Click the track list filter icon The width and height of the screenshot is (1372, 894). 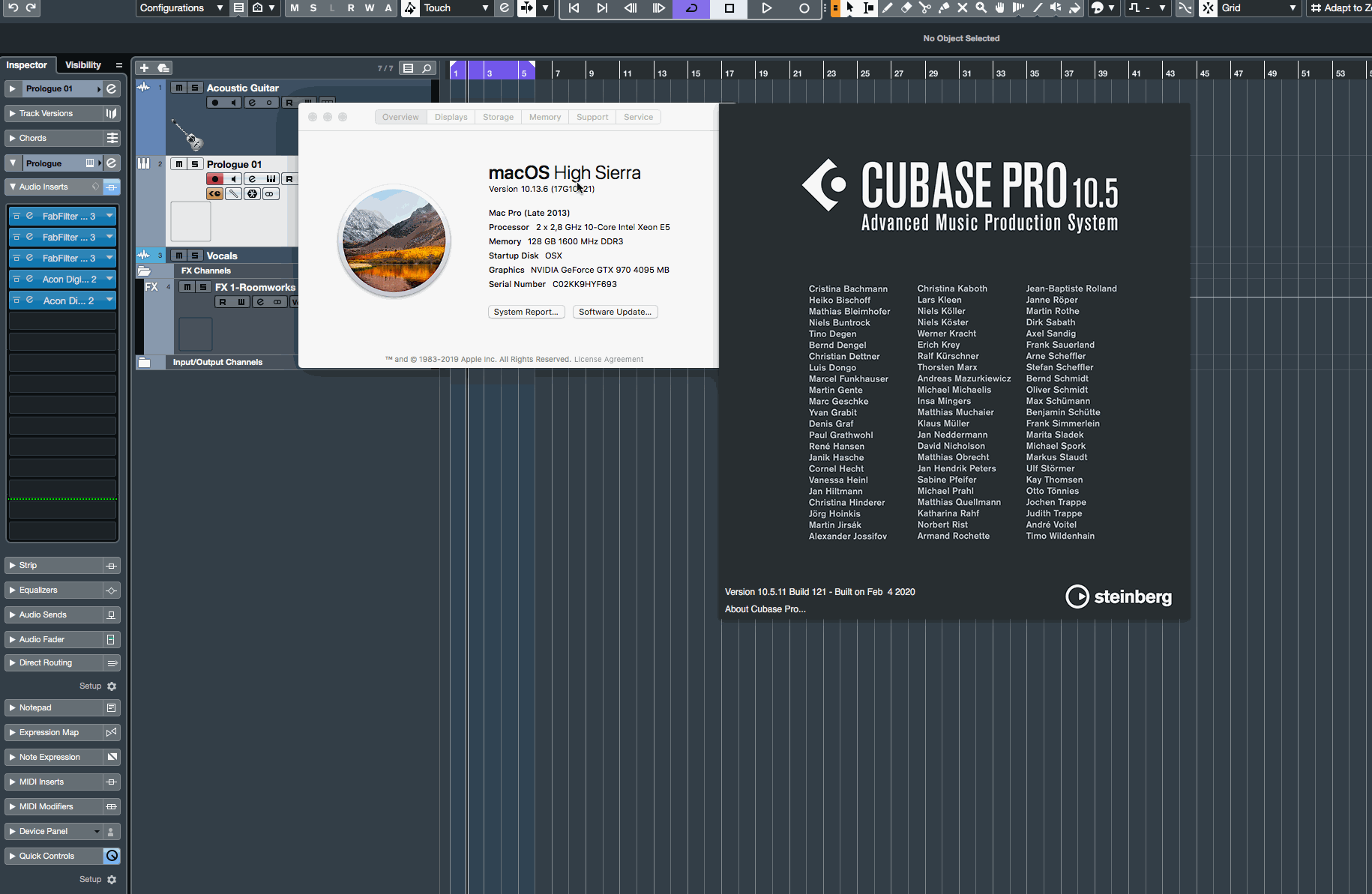tap(409, 68)
